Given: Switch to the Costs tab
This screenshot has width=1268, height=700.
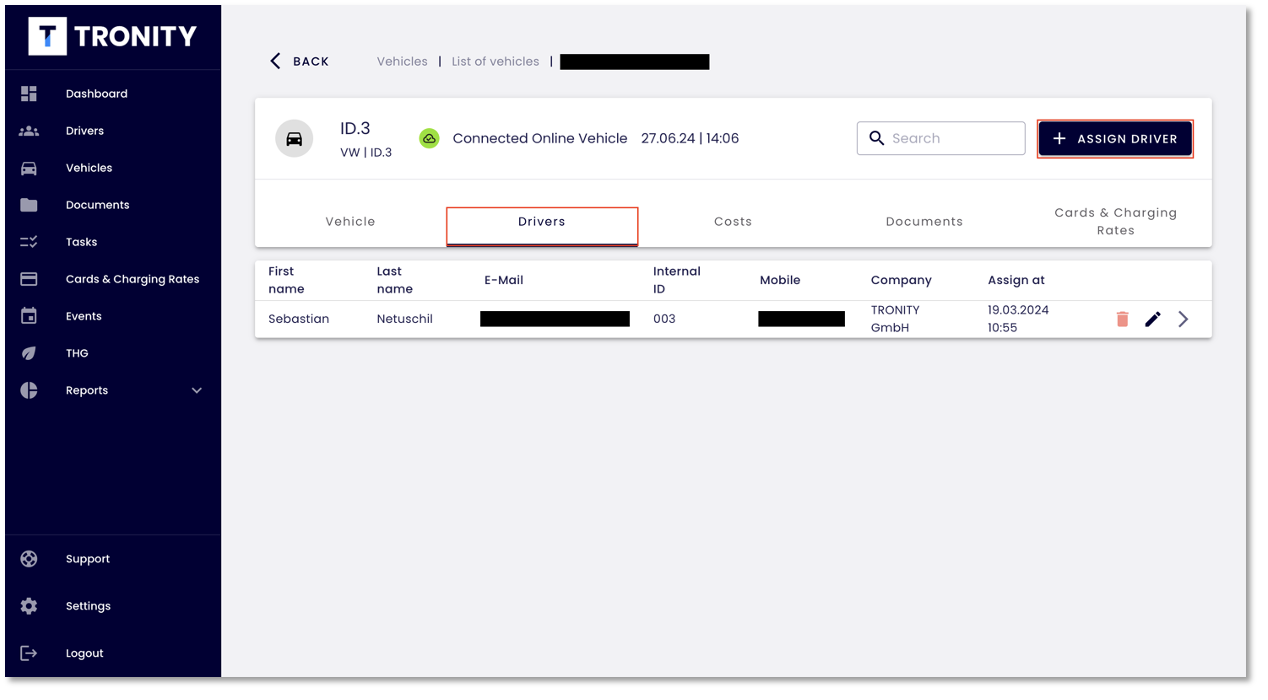Looking at the screenshot, I should click(732, 222).
